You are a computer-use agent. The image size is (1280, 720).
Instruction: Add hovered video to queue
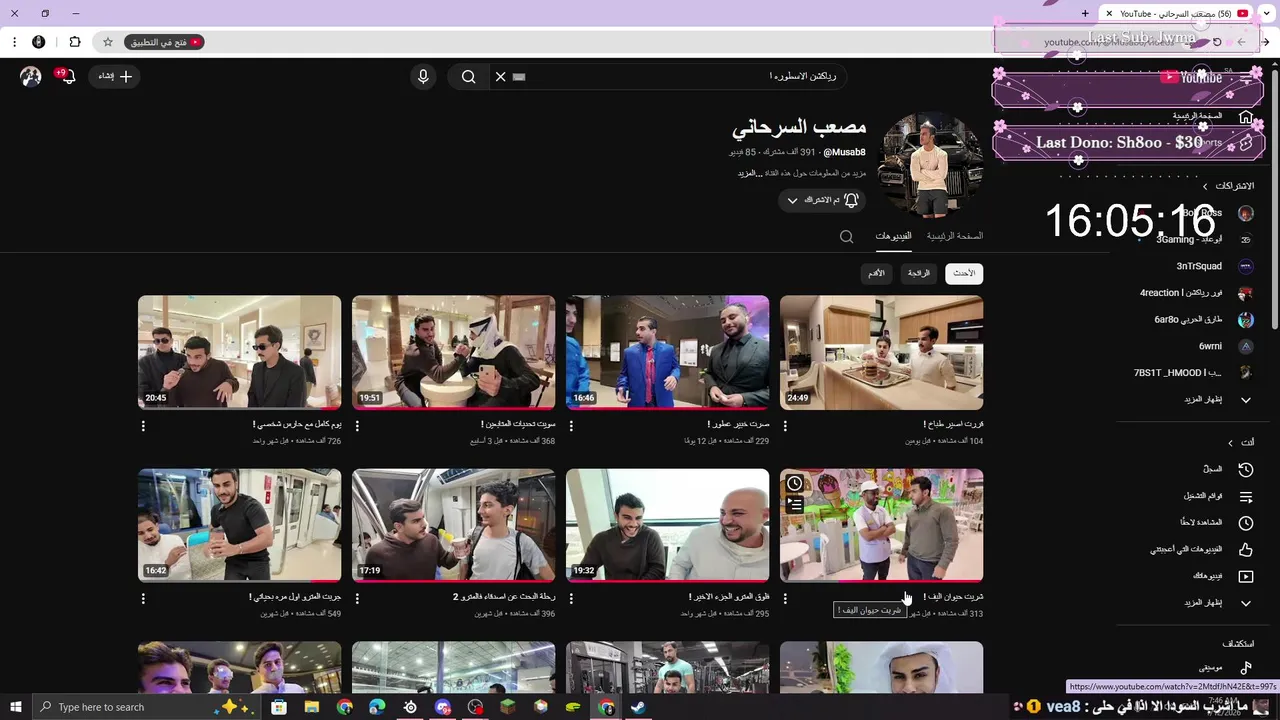click(x=794, y=505)
